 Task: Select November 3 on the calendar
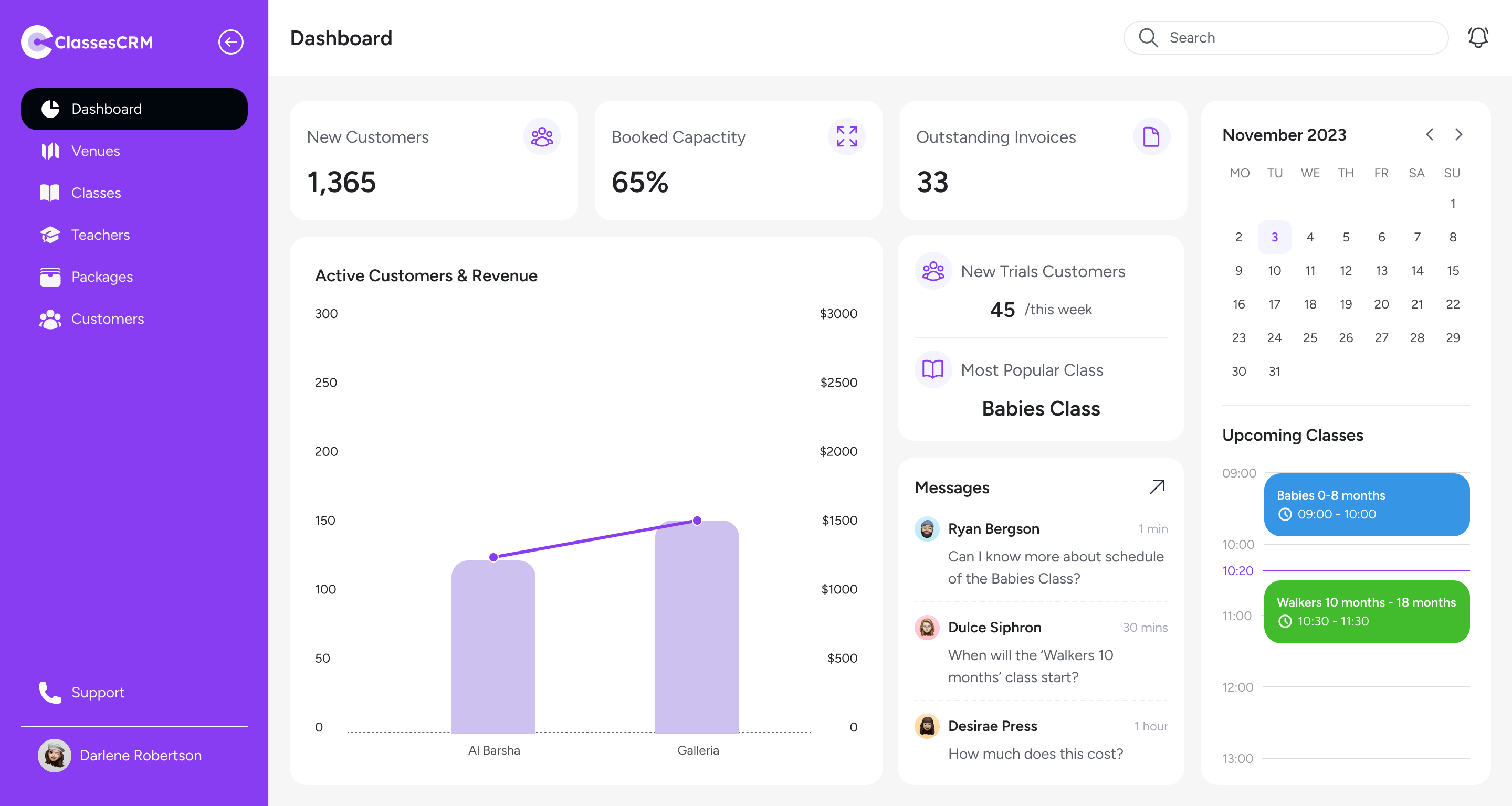coord(1274,237)
